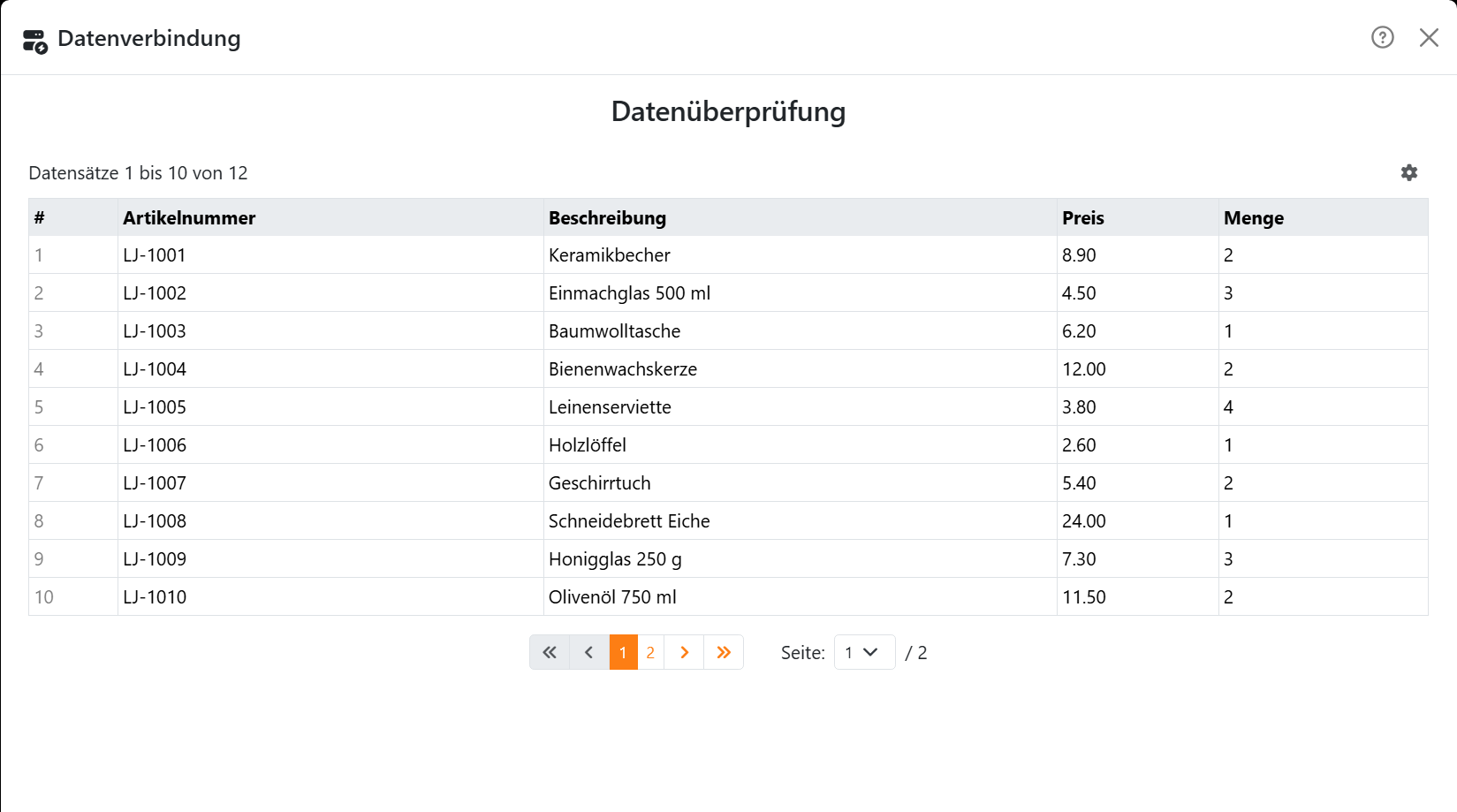
Task: Open the help question mark icon
Action: coord(1382,37)
